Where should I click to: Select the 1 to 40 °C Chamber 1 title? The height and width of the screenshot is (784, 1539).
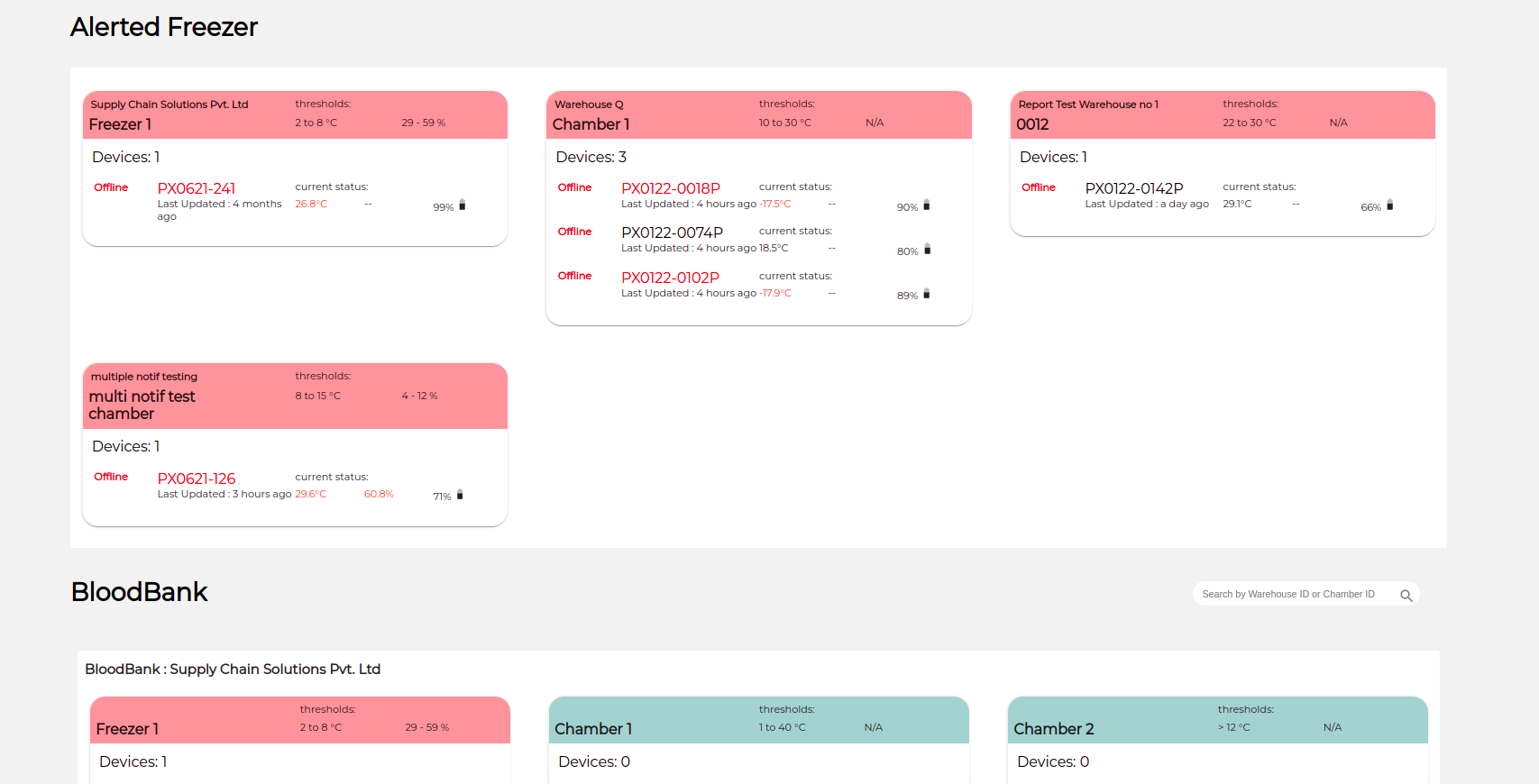point(593,729)
